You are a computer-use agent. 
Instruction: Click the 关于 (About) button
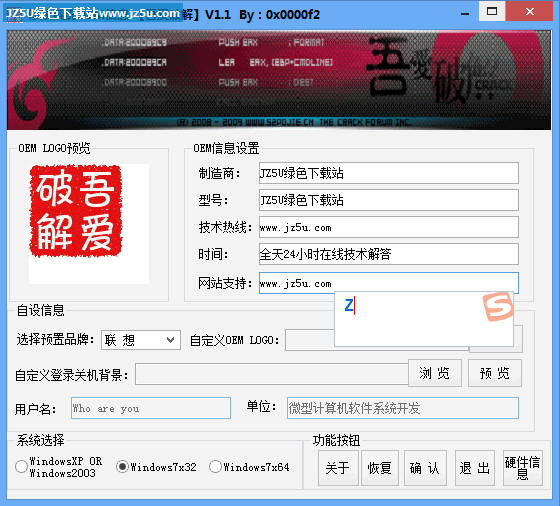[338, 468]
